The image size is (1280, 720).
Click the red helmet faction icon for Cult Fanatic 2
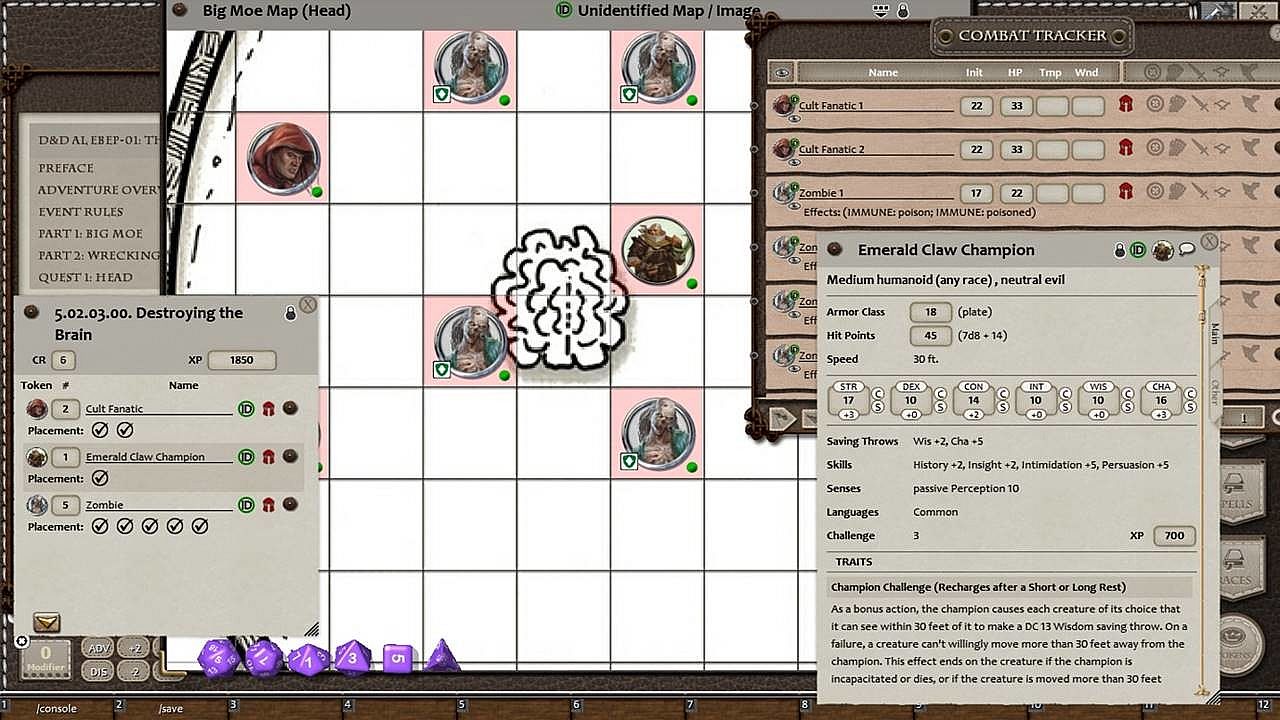(1126, 148)
